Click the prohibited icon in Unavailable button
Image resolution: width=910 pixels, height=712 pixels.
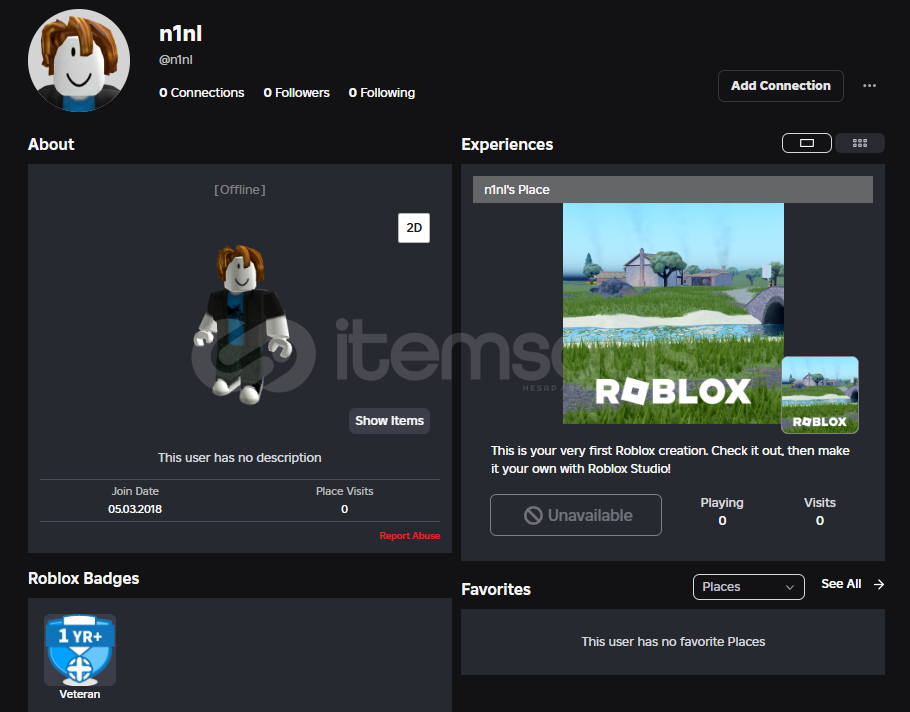[x=533, y=515]
